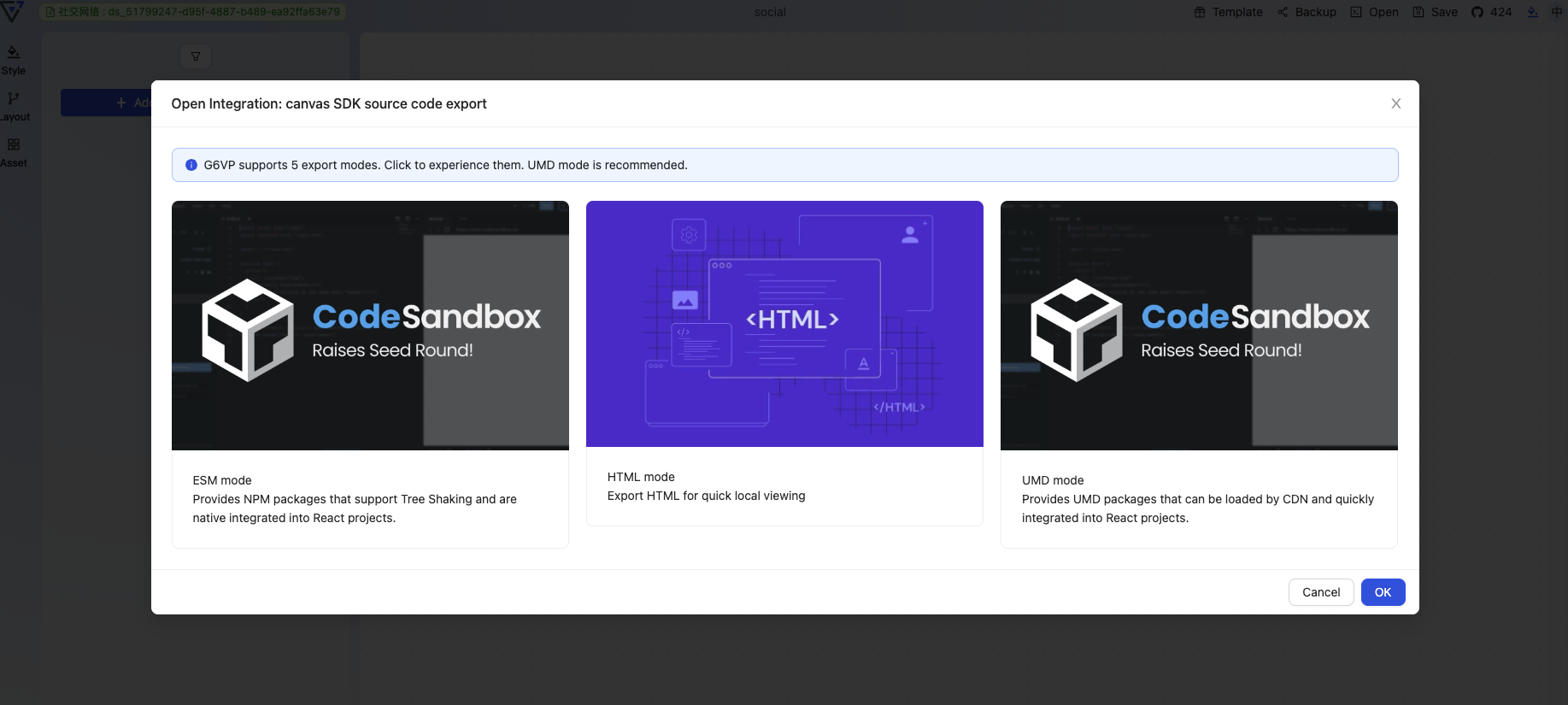The image size is (1568, 705).
Task: Cancel the export dialog
Action: [1321, 592]
